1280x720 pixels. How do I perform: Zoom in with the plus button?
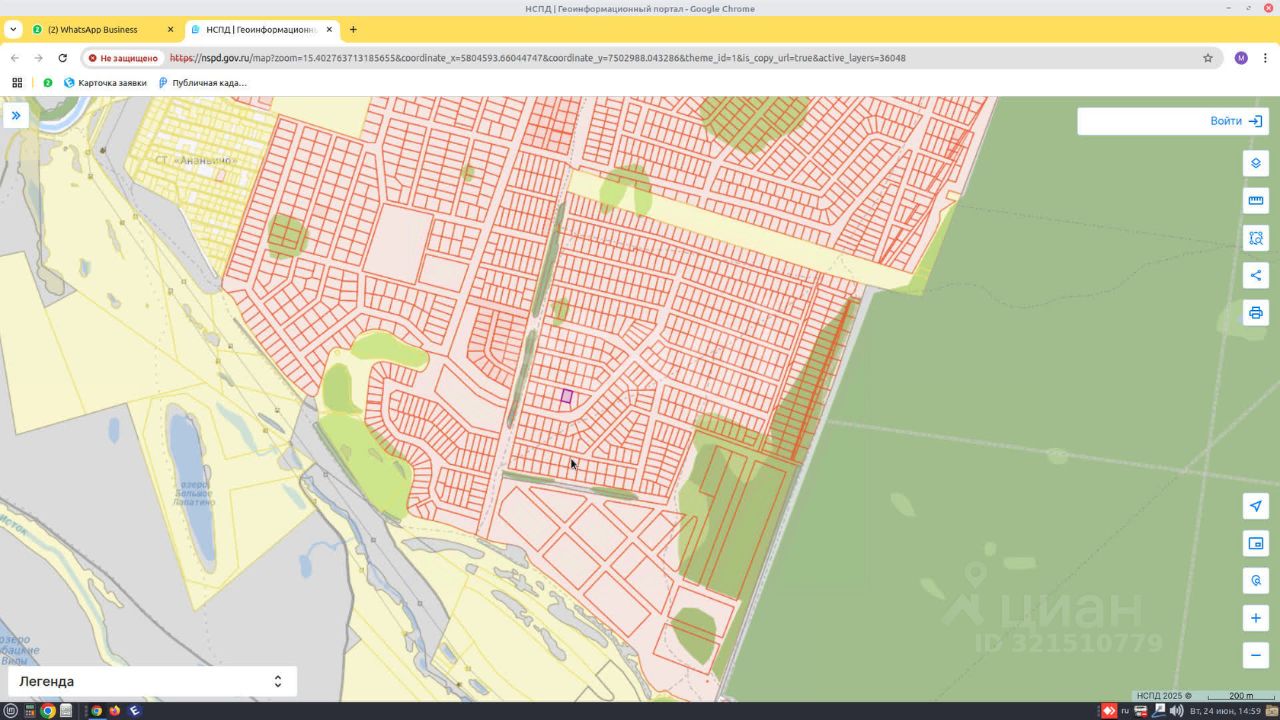point(1256,618)
